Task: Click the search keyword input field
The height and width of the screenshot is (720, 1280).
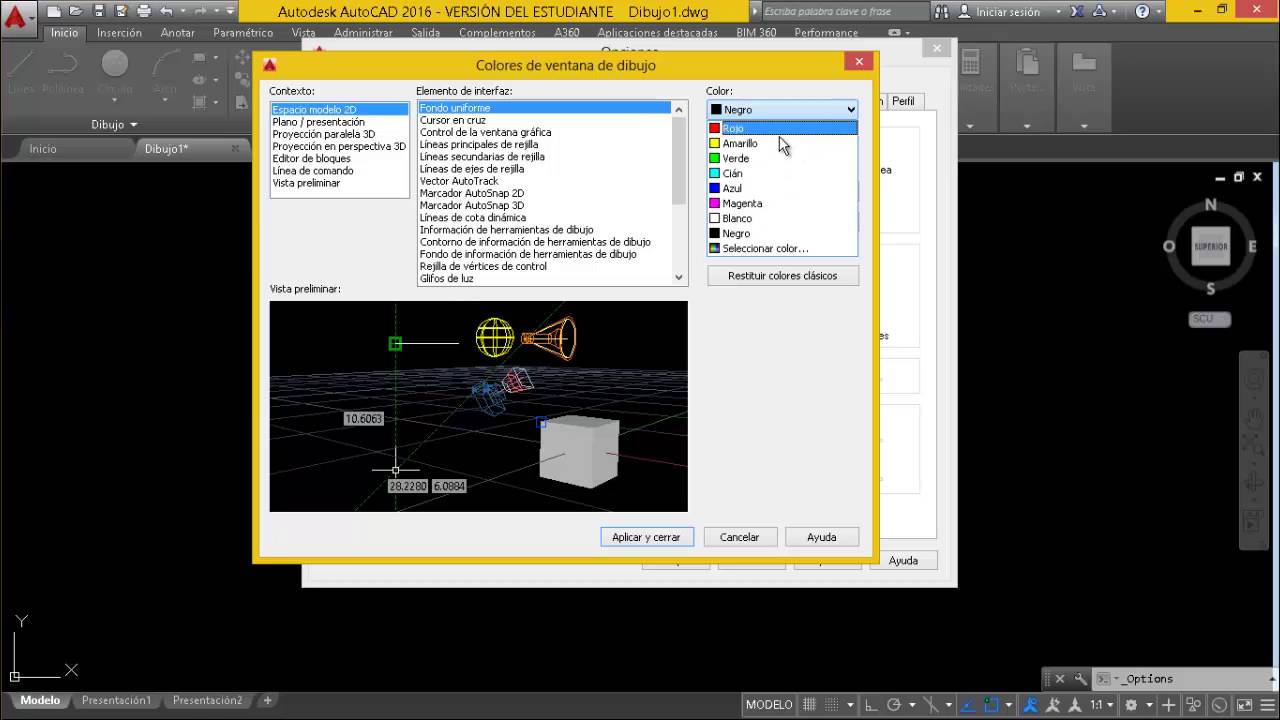Action: coord(844,12)
